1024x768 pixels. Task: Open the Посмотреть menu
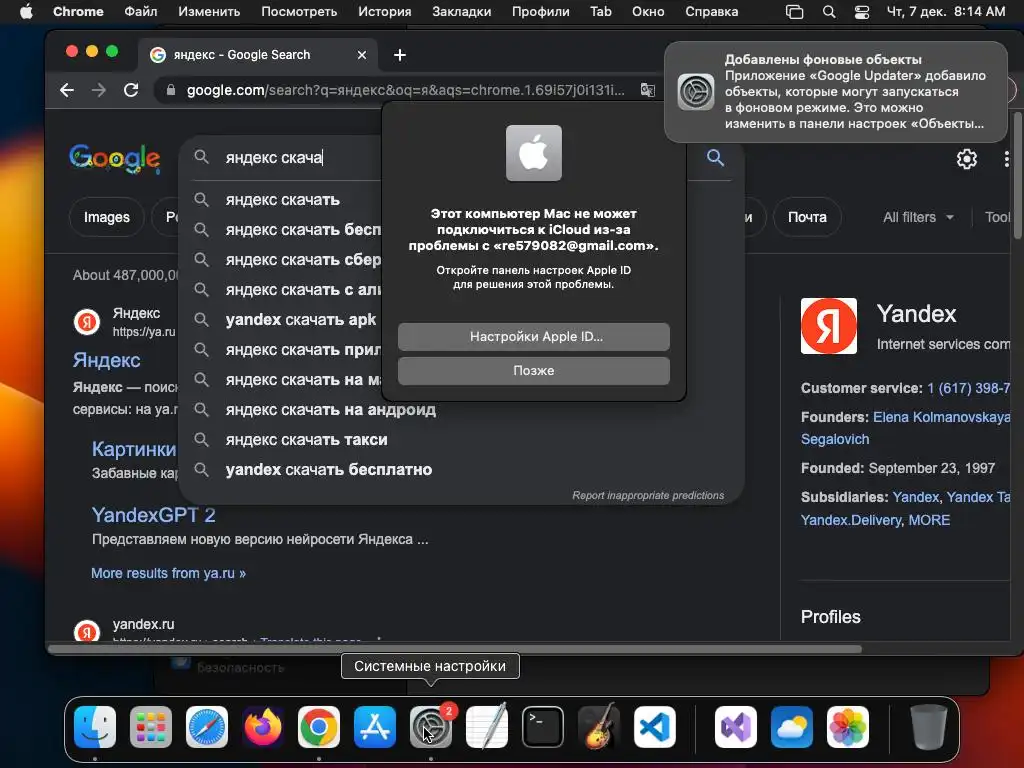299,11
